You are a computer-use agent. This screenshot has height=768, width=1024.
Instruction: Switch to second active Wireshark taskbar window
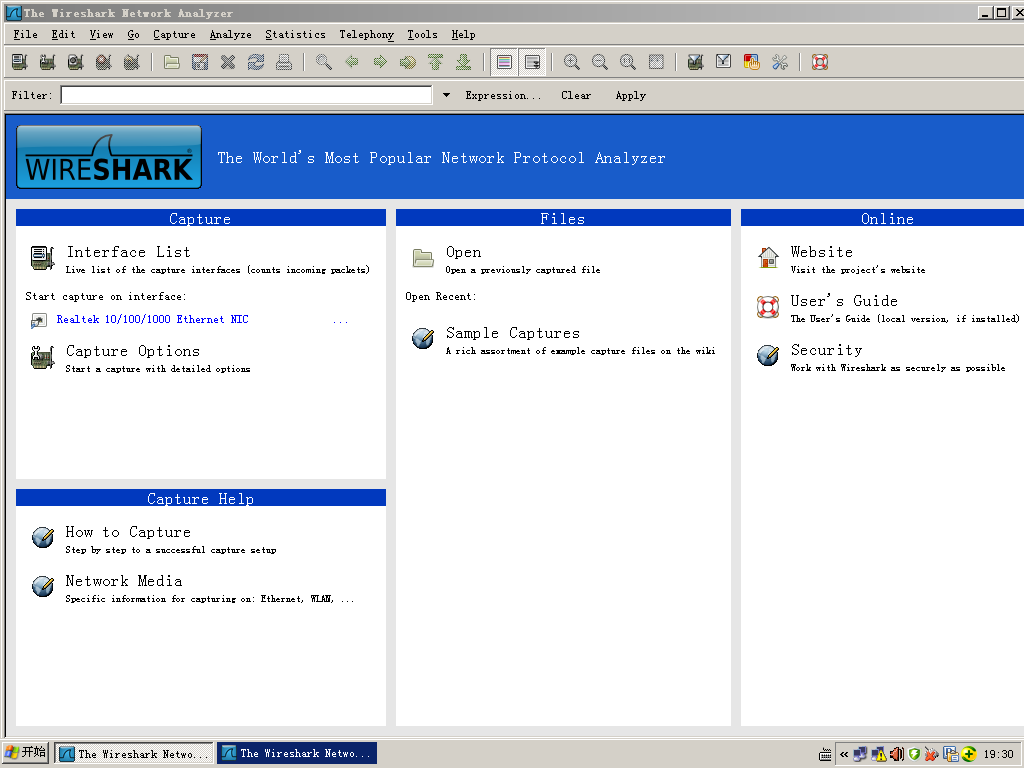coord(297,754)
